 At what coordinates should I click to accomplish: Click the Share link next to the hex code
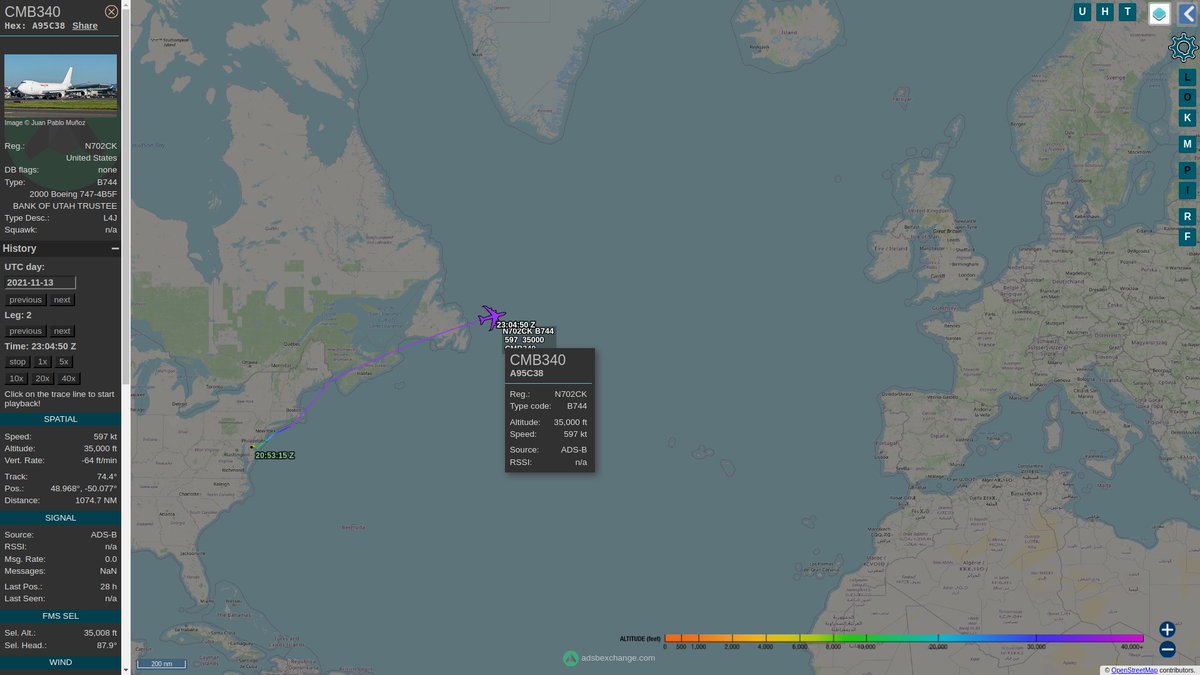[85, 26]
